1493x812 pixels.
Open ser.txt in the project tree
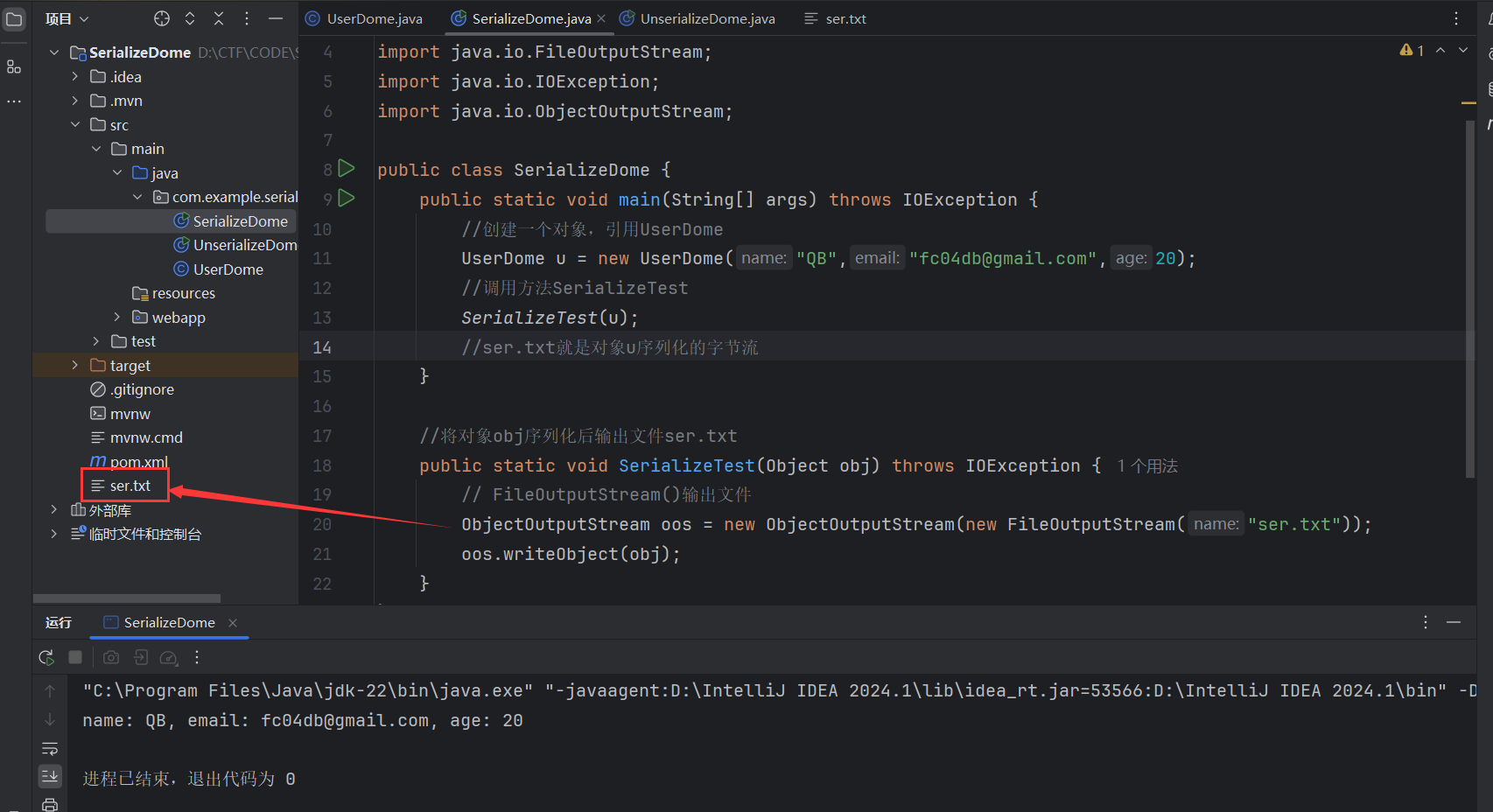coord(130,486)
